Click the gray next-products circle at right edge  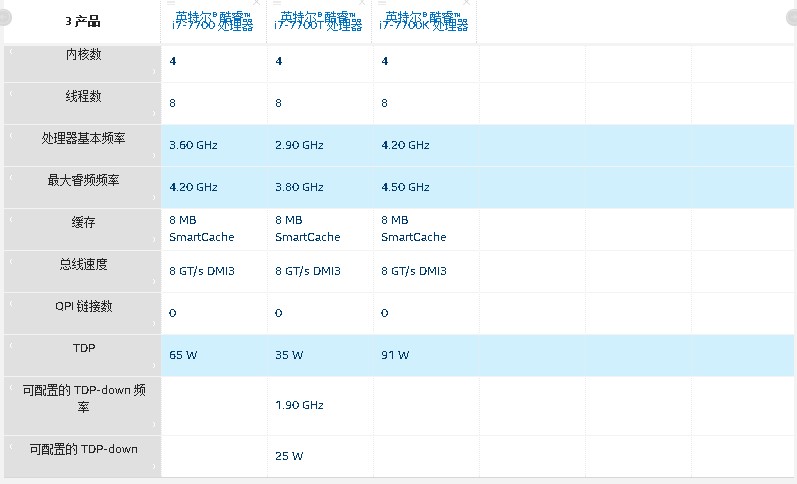point(792,17)
